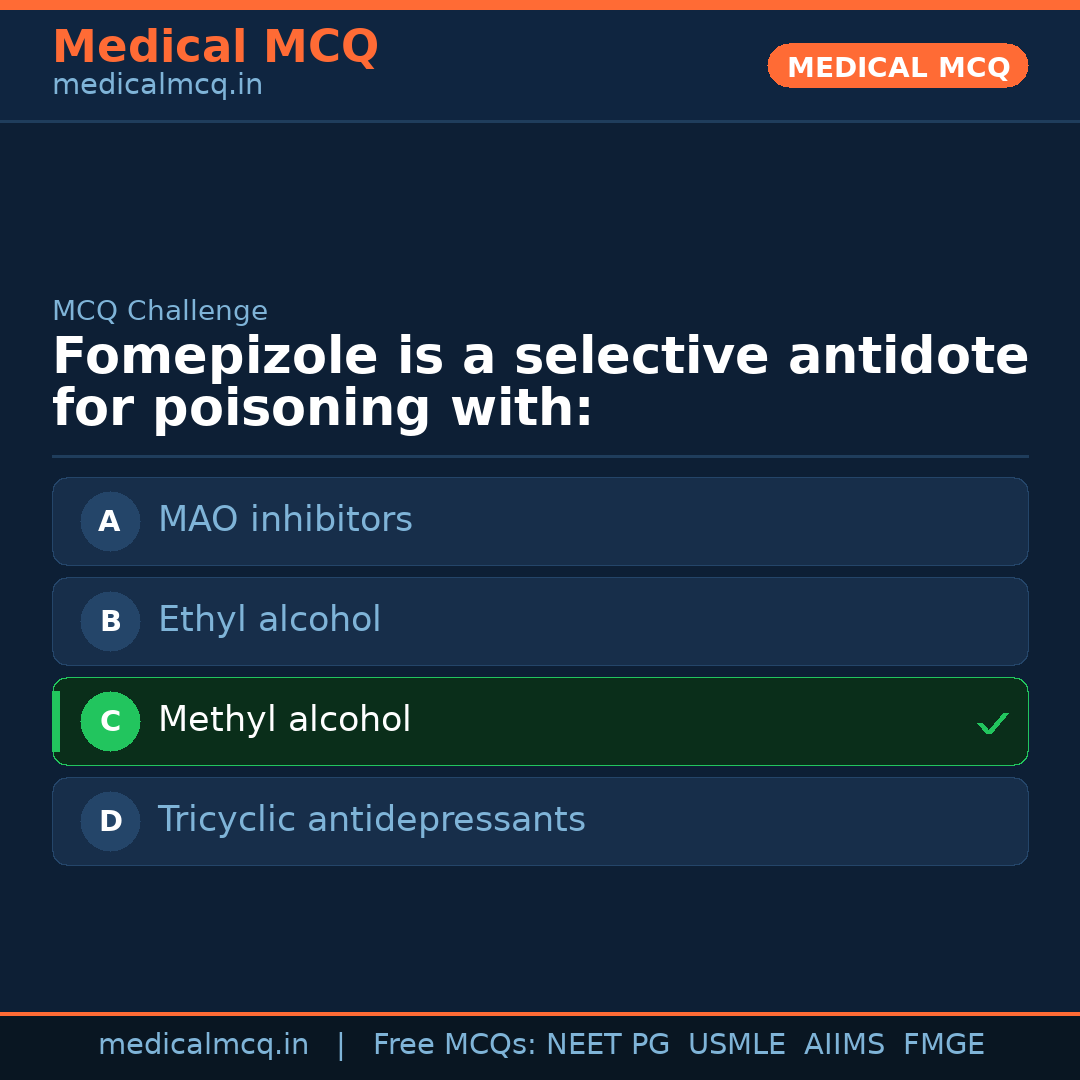Click the green checkmark beside Methyl alcohol

992,723
